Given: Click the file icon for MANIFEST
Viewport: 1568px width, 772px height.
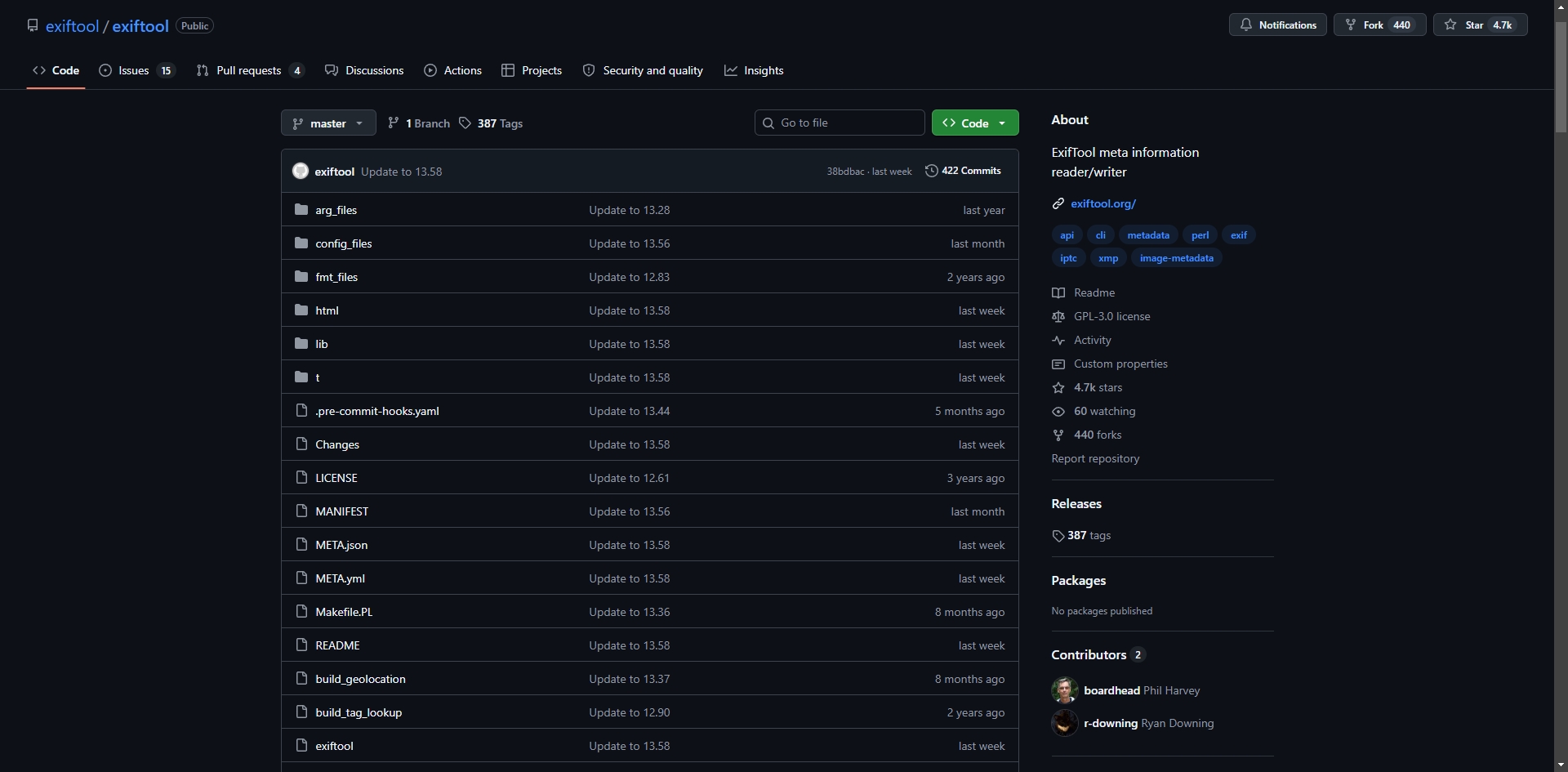Looking at the screenshot, I should click(301, 511).
